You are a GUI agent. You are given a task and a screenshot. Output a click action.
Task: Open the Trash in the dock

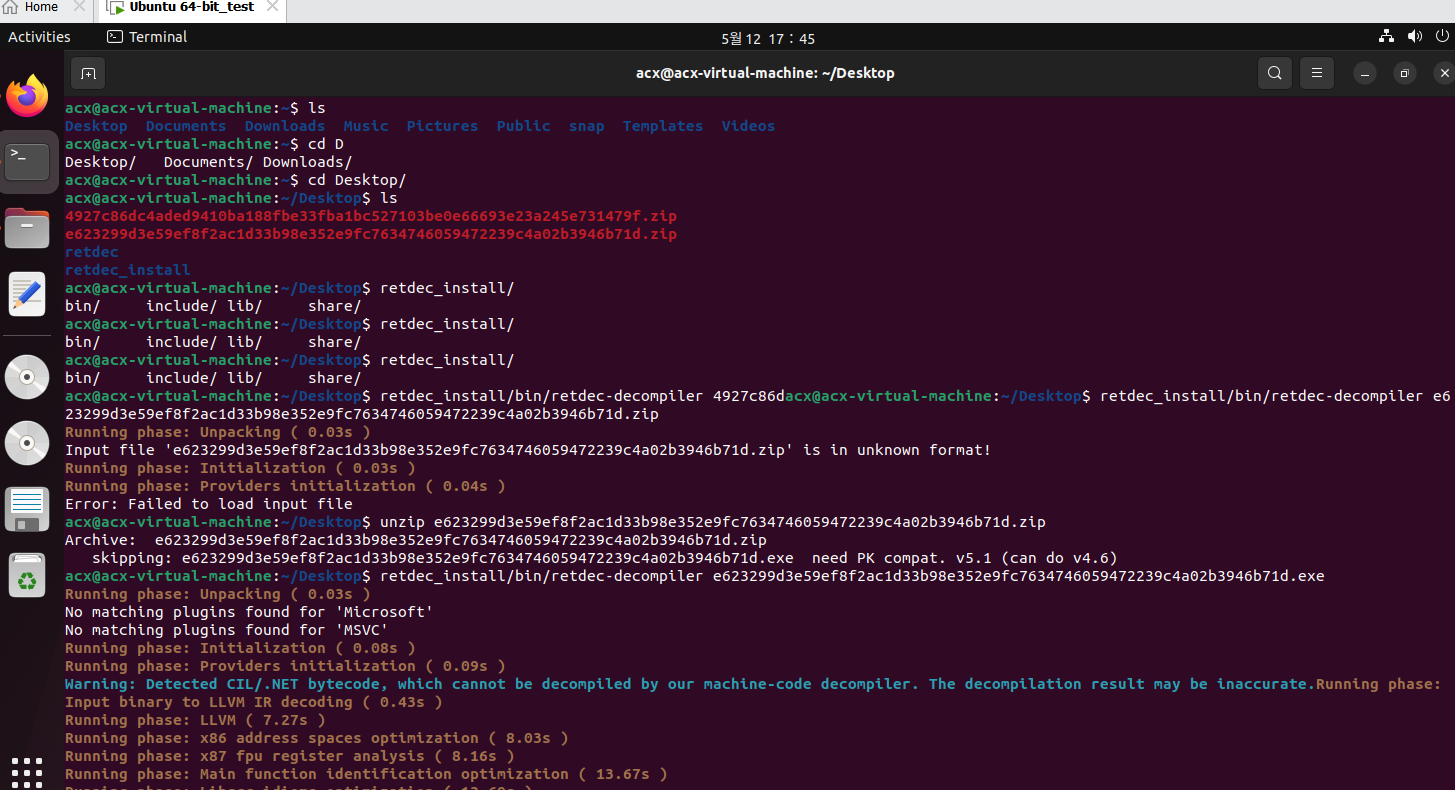(x=27, y=575)
